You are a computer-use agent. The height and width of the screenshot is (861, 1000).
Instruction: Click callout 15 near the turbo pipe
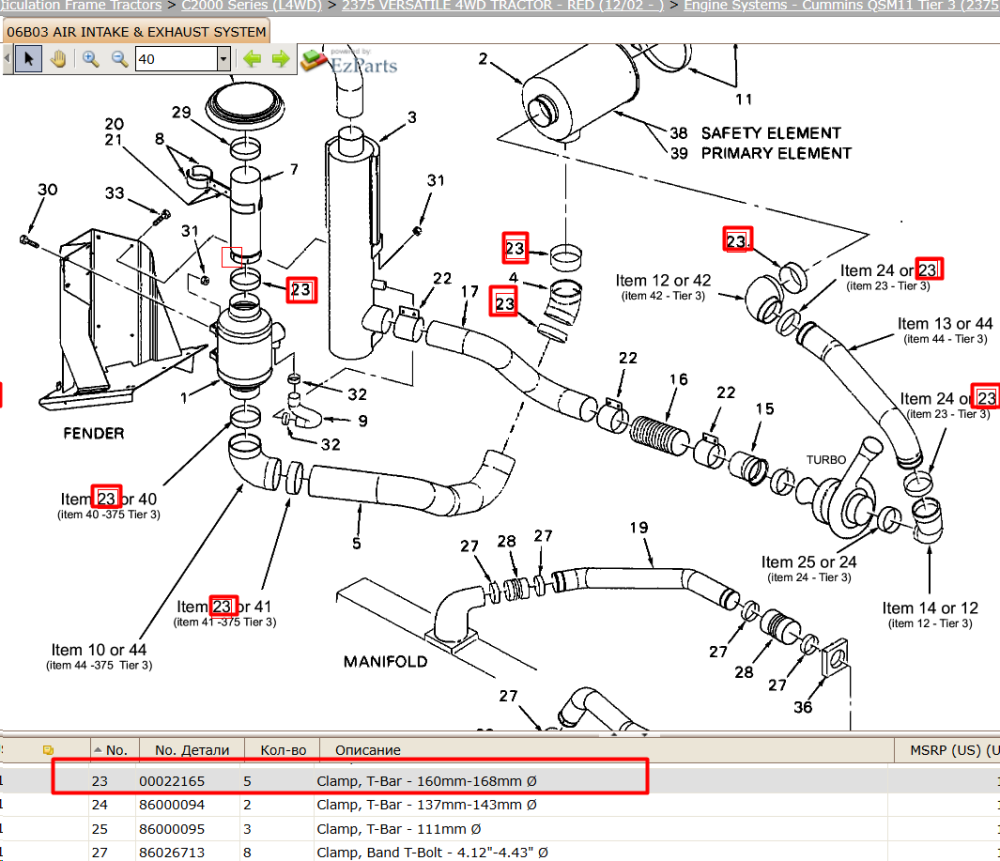click(765, 409)
